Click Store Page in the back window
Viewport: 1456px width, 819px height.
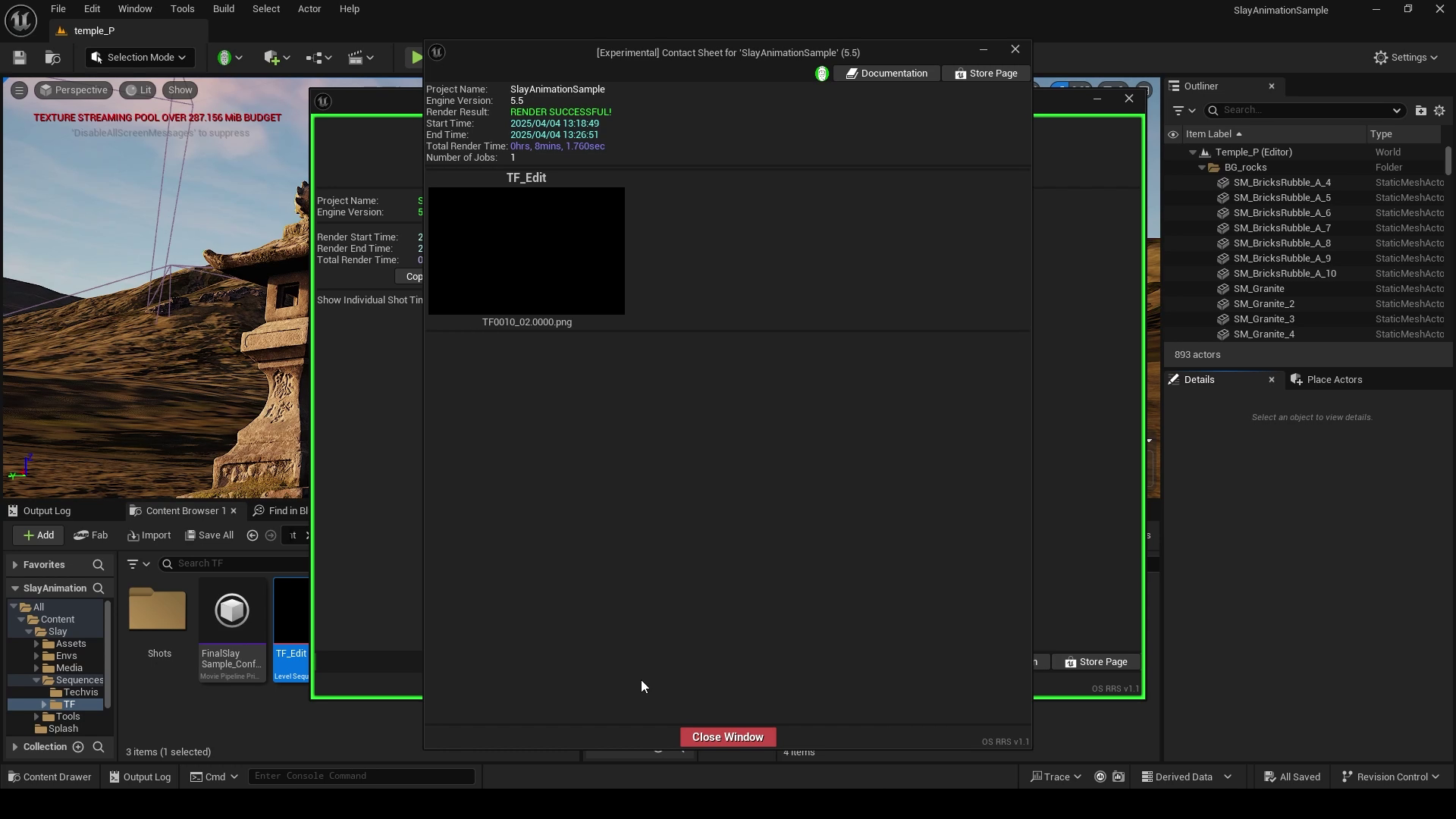[1096, 662]
